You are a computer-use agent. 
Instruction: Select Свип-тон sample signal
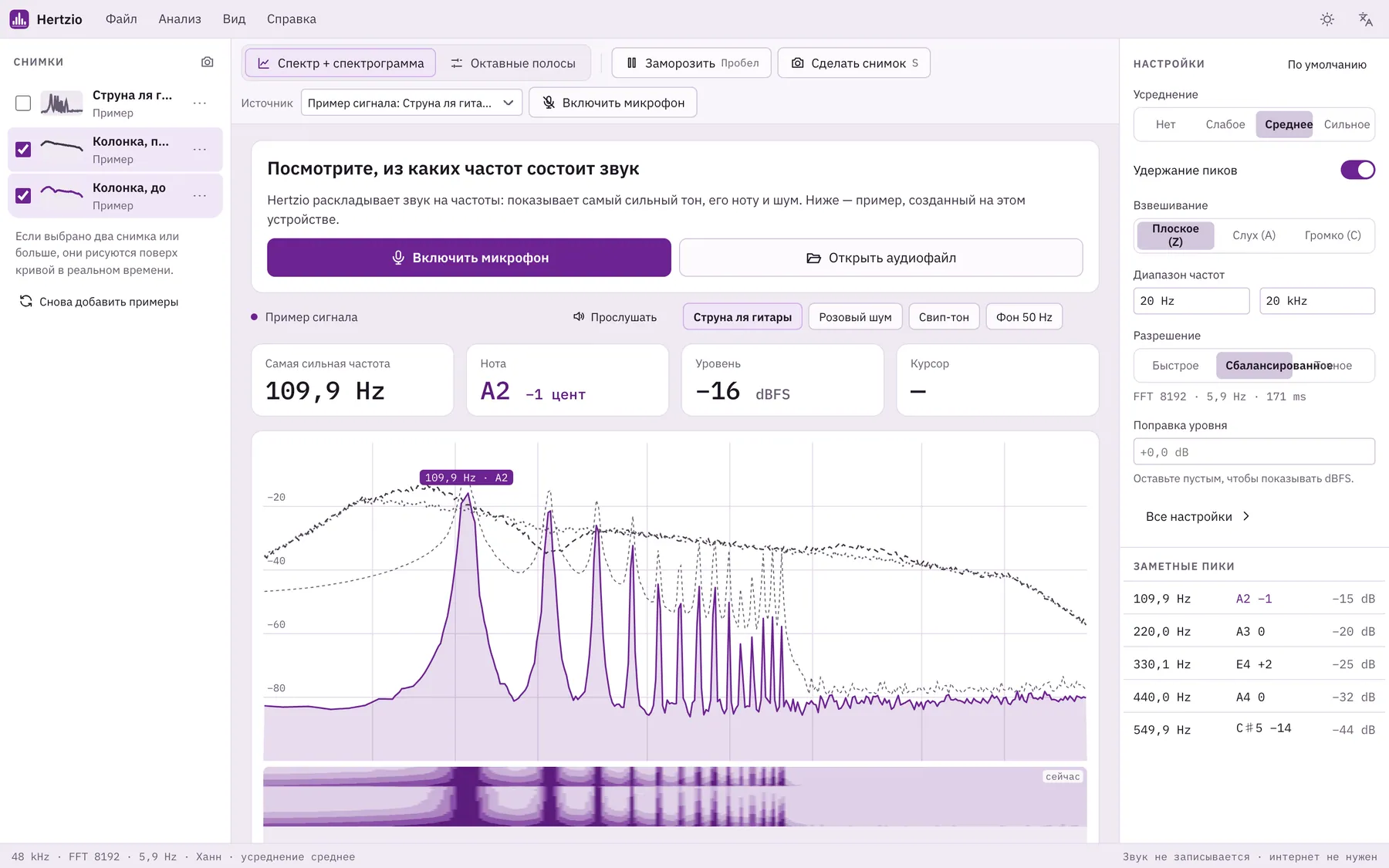pyautogui.click(x=944, y=317)
